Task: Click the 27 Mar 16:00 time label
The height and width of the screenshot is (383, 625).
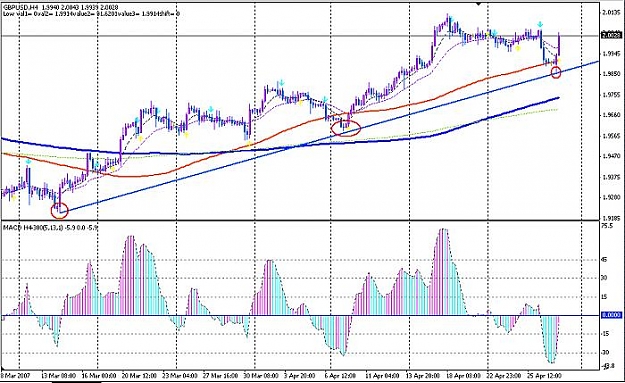Action: [220, 376]
